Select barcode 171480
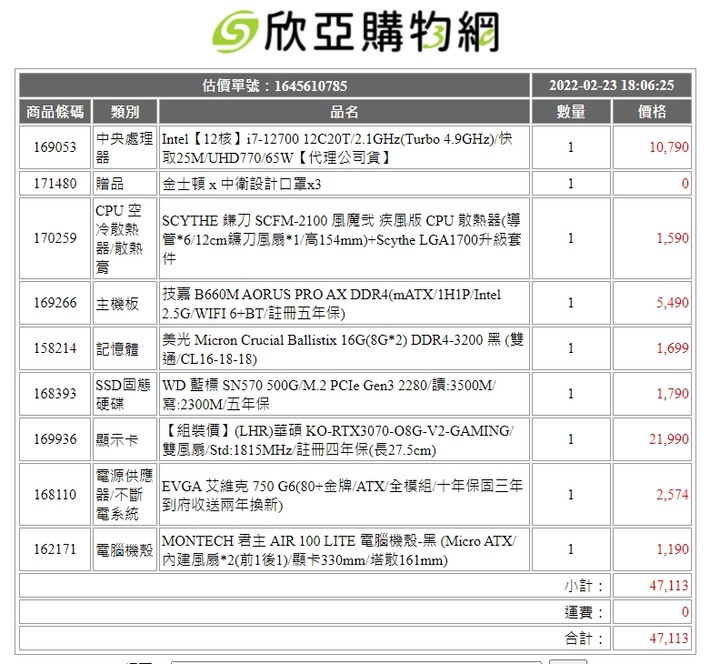 [x=55, y=184]
